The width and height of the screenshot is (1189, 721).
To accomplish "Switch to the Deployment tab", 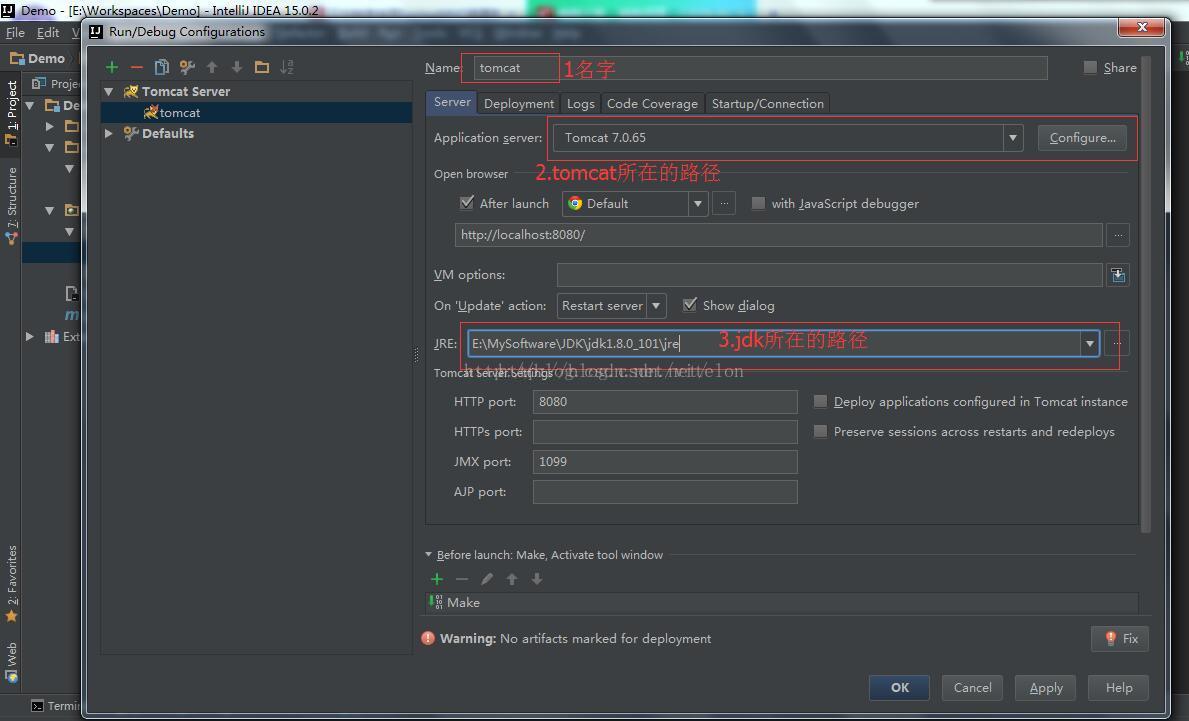I will [x=518, y=104].
